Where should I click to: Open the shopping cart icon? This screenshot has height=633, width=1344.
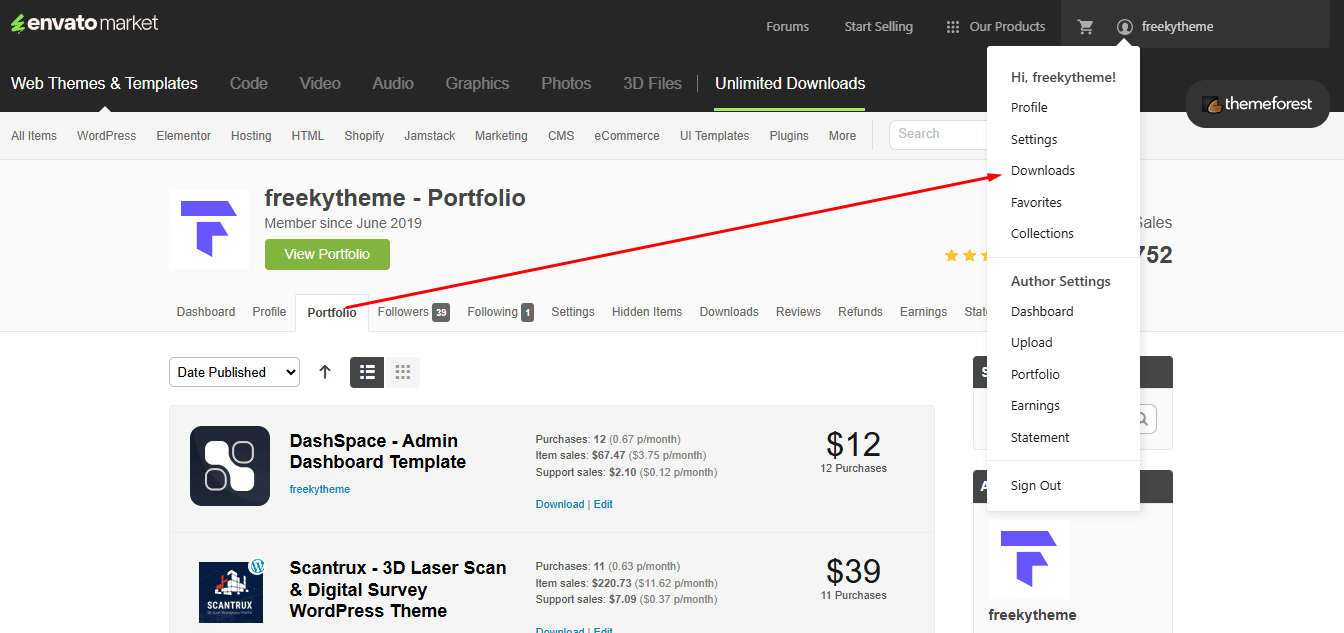tap(1085, 27)
